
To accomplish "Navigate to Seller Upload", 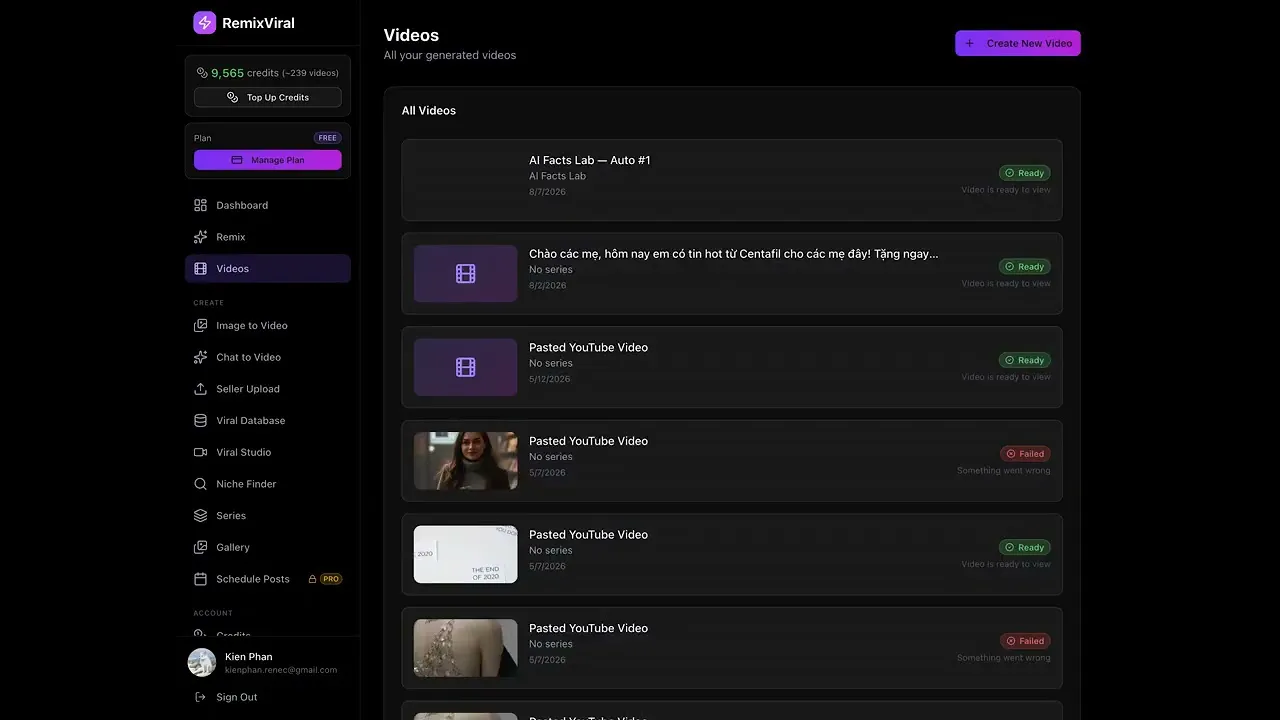I will click(268, 389).
